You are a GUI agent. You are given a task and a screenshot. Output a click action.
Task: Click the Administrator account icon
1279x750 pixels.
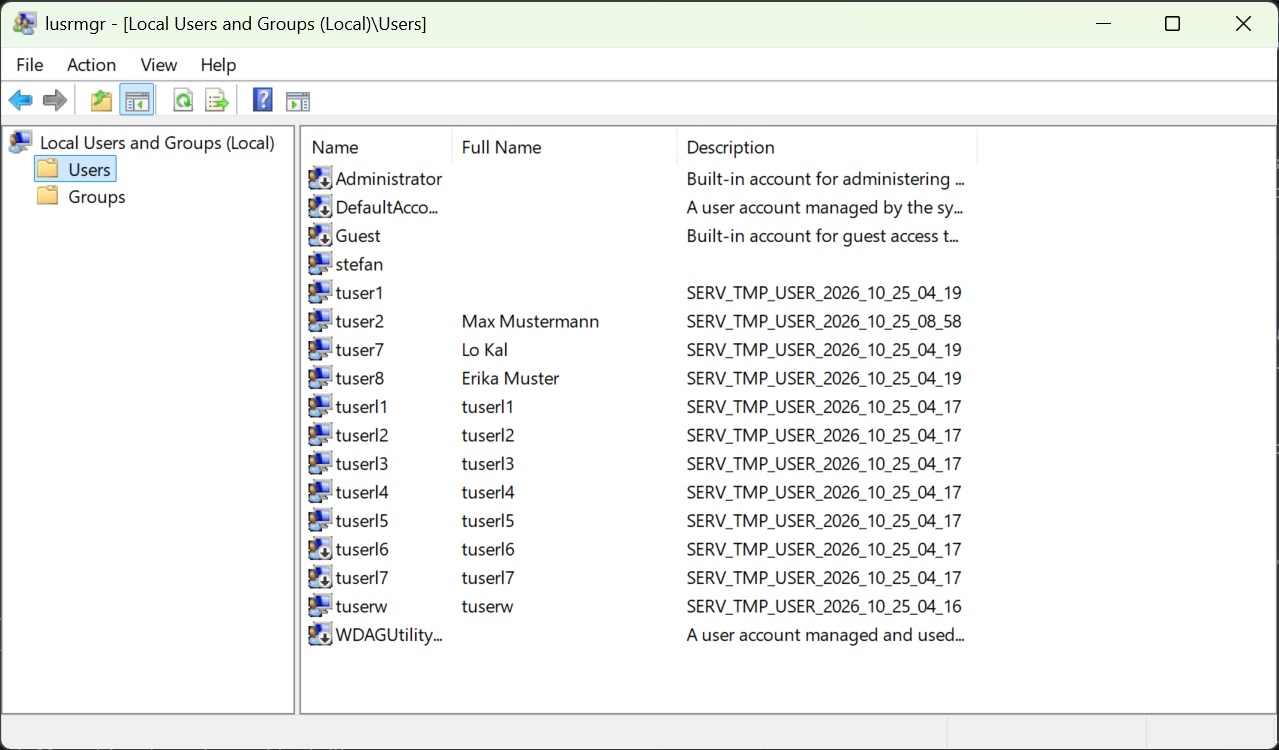pos(320,179)
